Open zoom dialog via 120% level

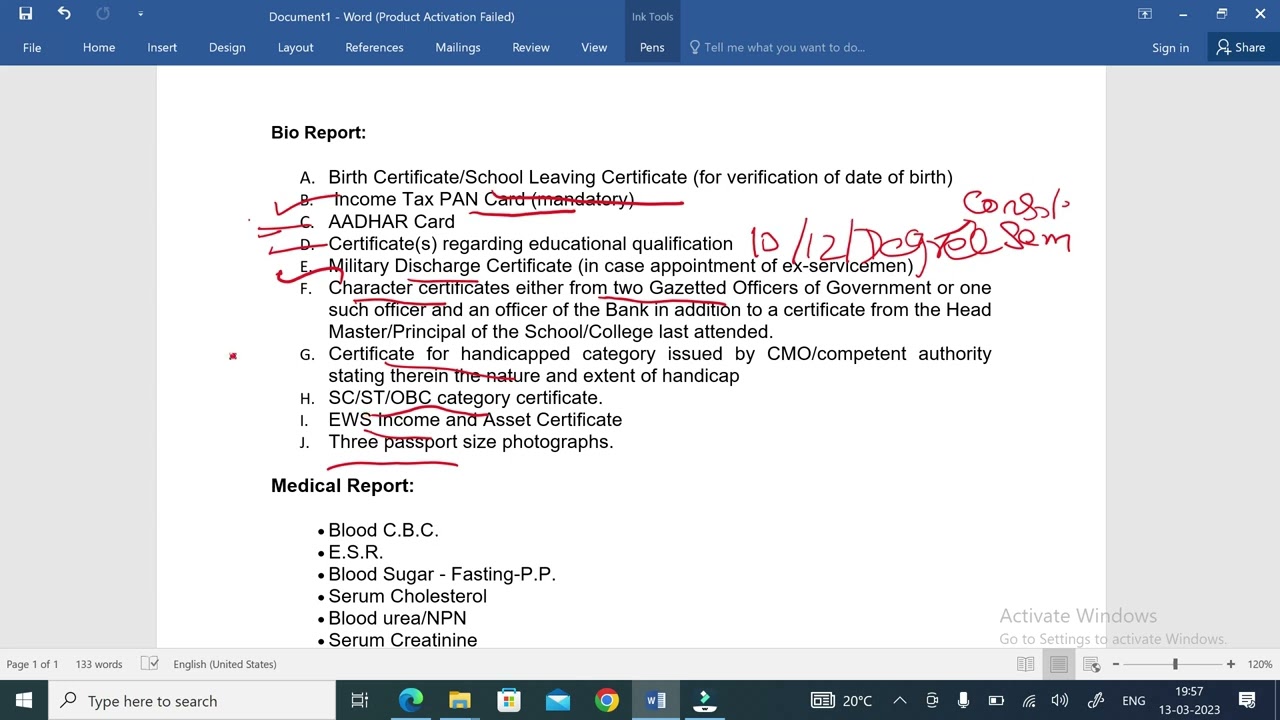click(1260, 664)
